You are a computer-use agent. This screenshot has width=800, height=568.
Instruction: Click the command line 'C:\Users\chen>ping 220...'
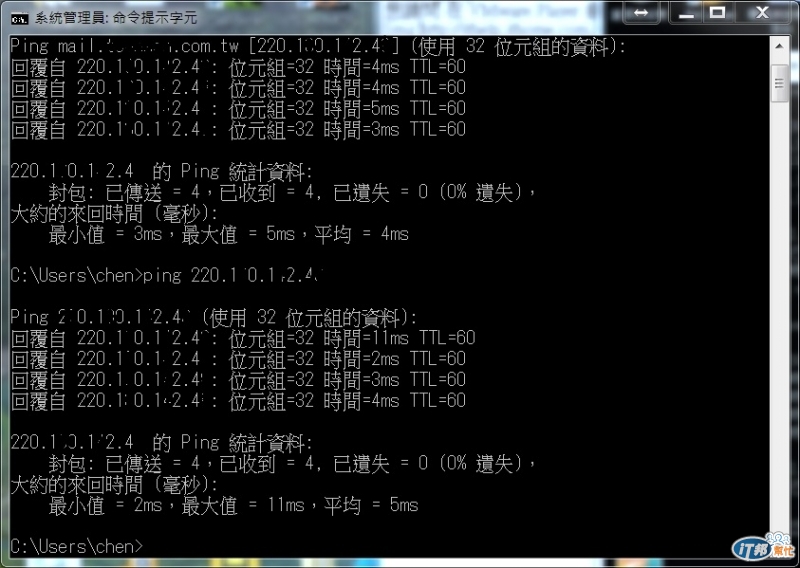[x=166, y=276]
